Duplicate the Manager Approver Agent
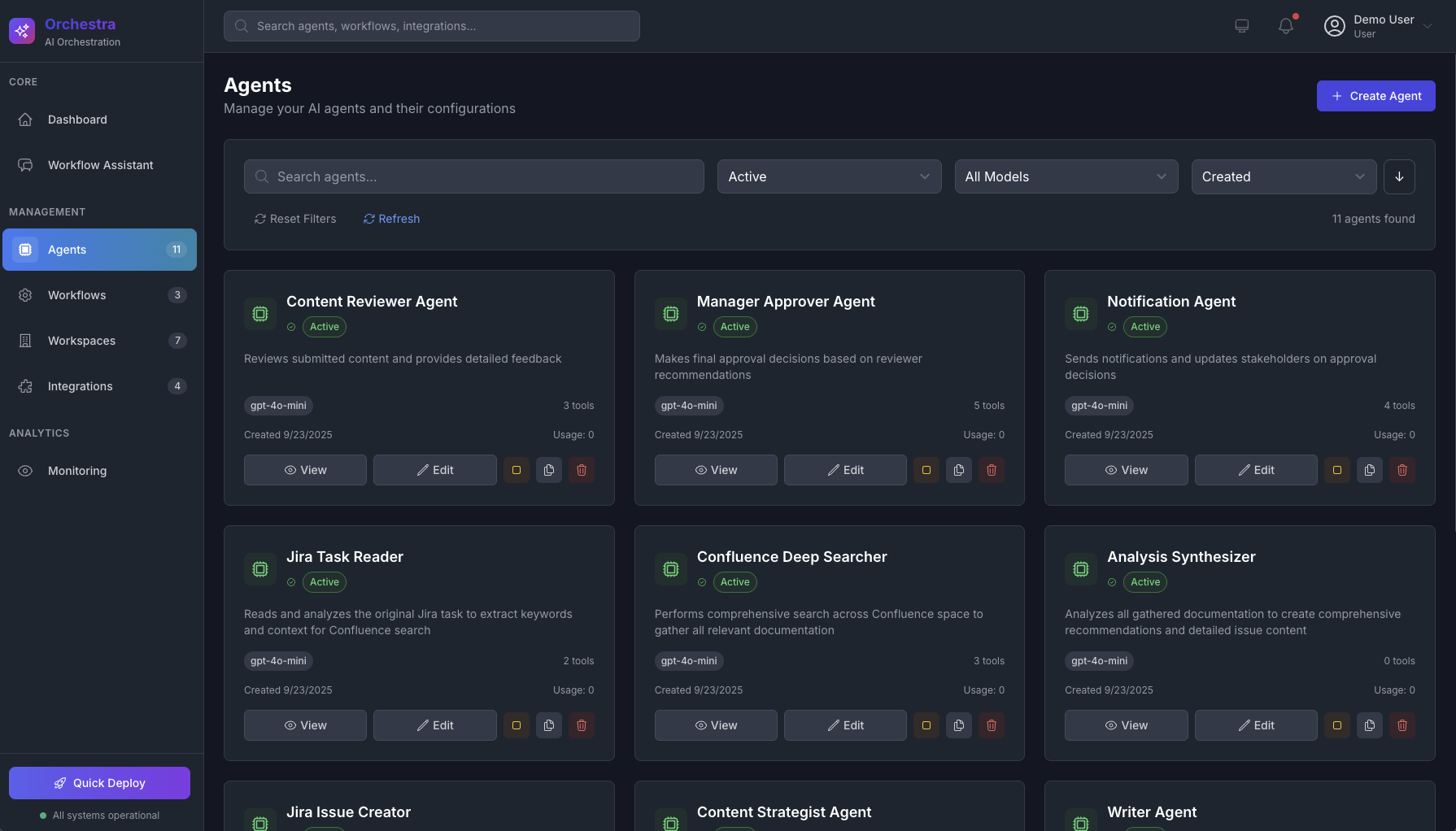 959,470
